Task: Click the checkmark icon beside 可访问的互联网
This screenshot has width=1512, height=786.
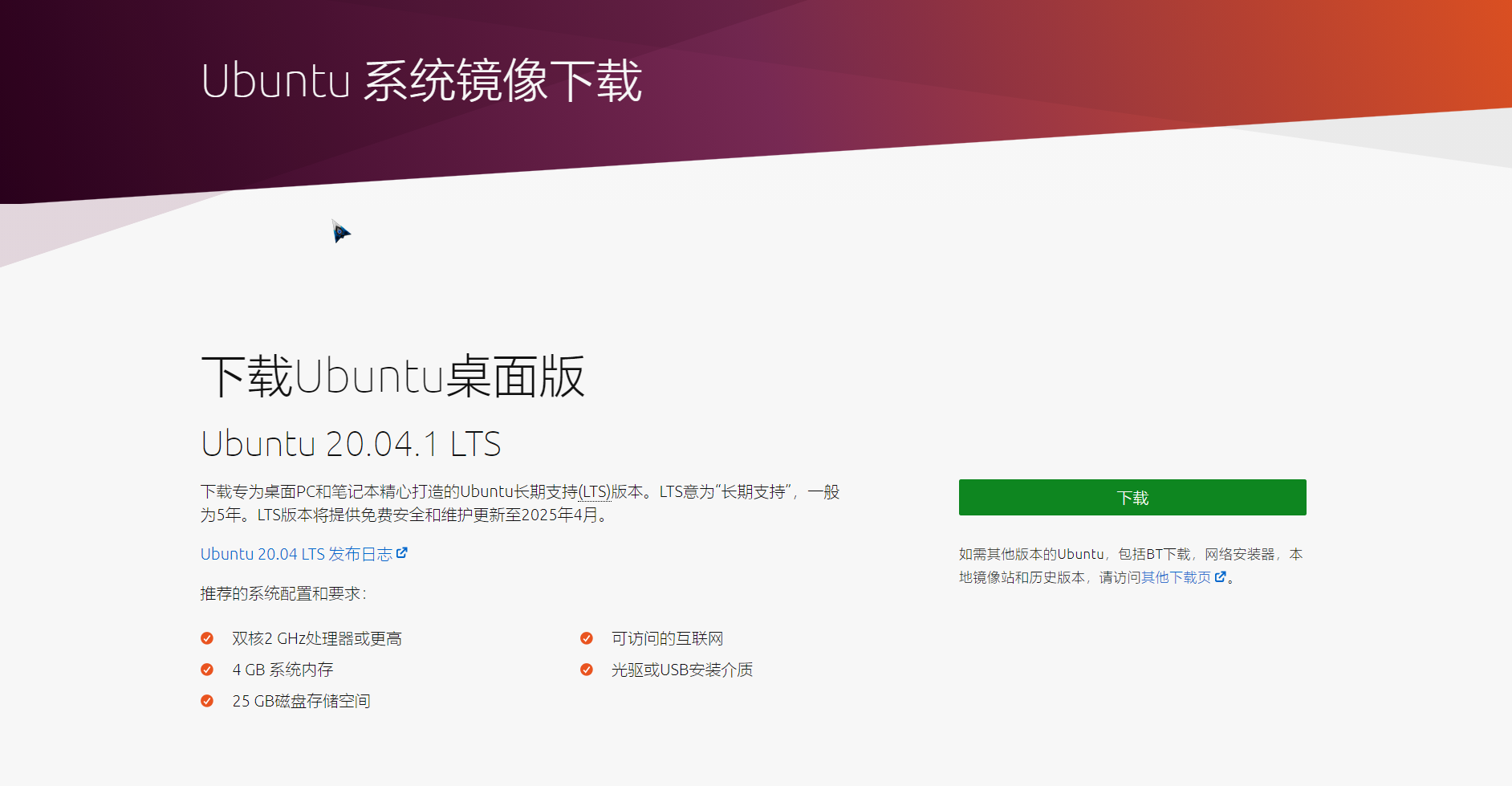Action: [x=585, y=638]
